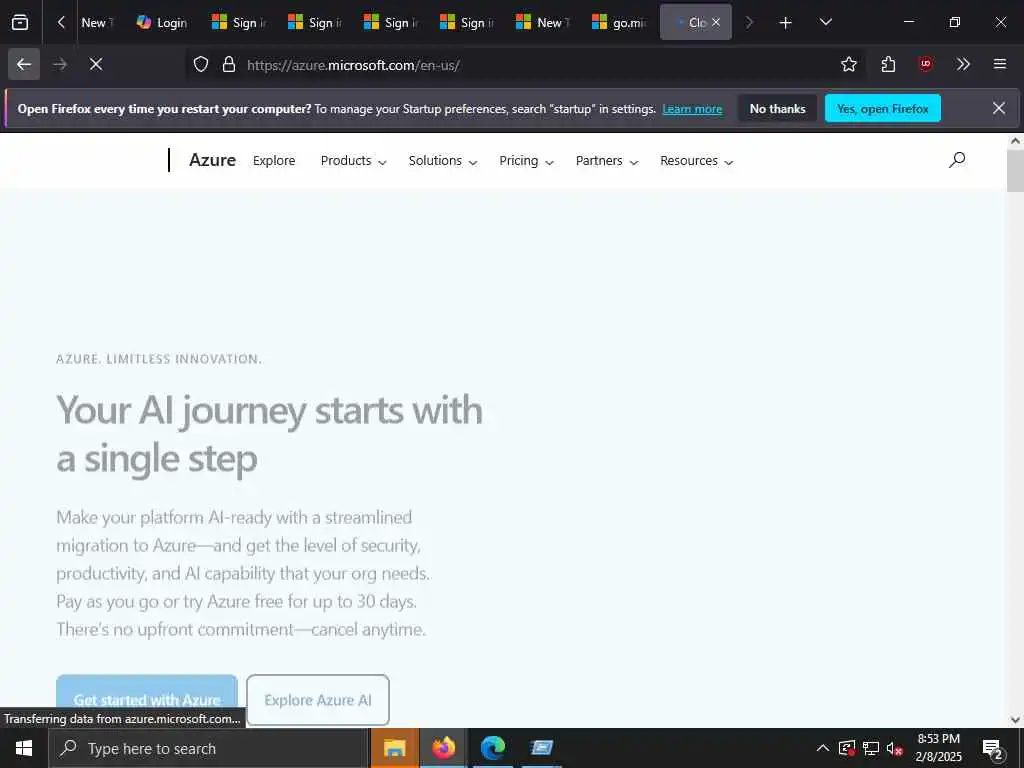The height and width of the screenshot is (768, 1024).
Task: Open the security alert tray icon
Action: [847, 748]
